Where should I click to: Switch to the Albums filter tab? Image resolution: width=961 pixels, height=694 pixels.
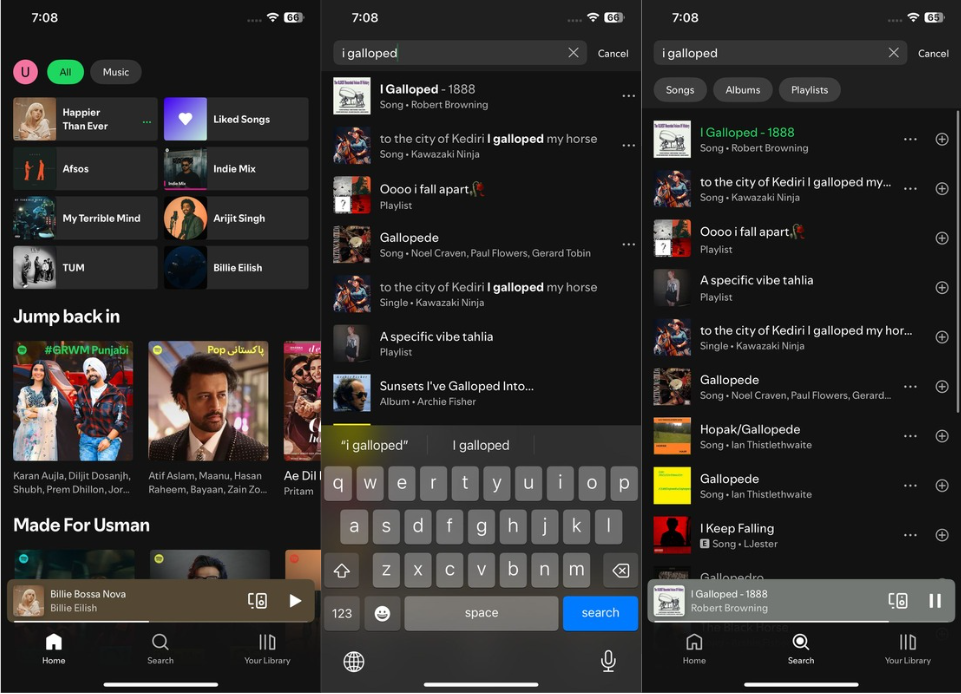(x=742, y=89)
